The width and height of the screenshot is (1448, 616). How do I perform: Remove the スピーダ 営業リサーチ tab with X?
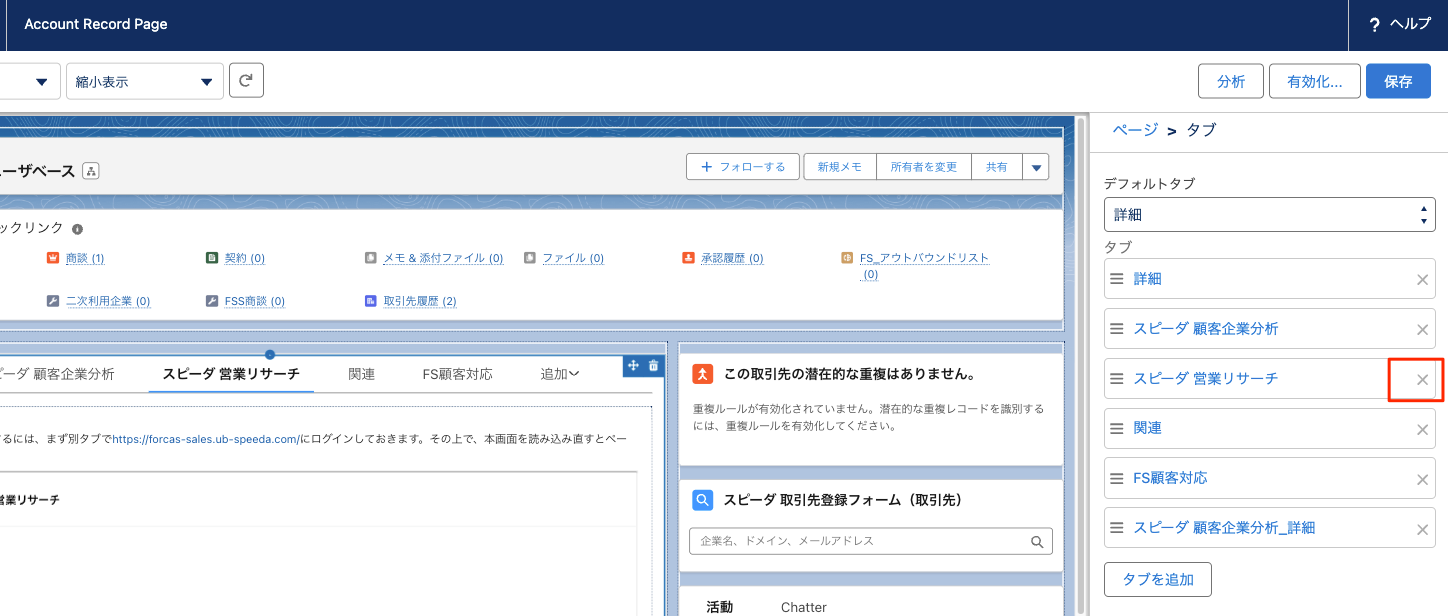1422,379
